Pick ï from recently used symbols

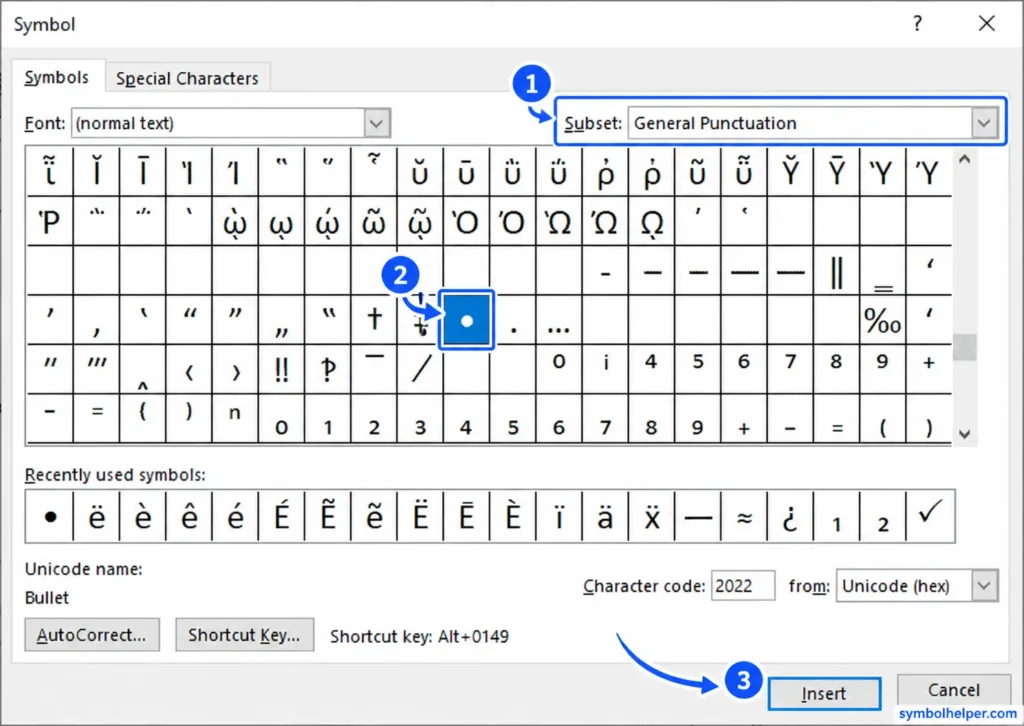click(558, 516)
